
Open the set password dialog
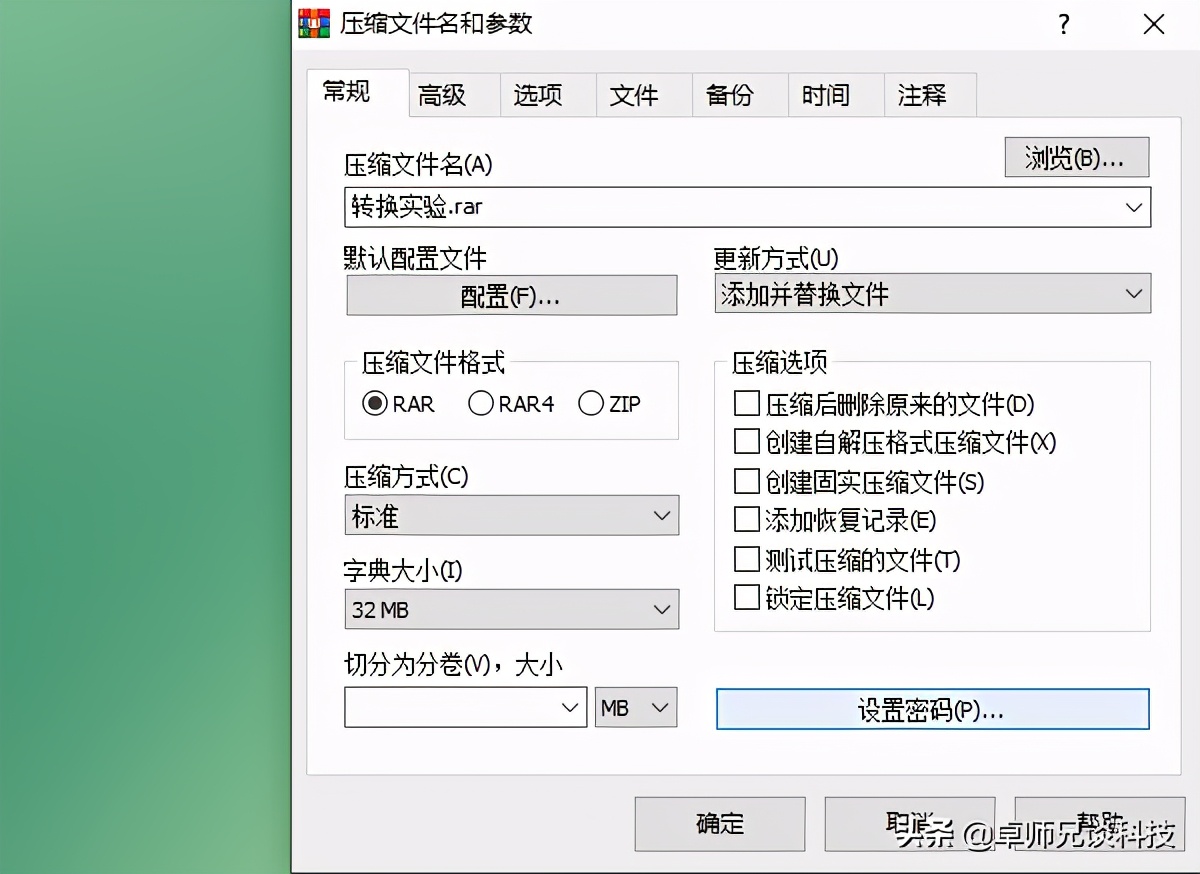click(x=932, y=709)
